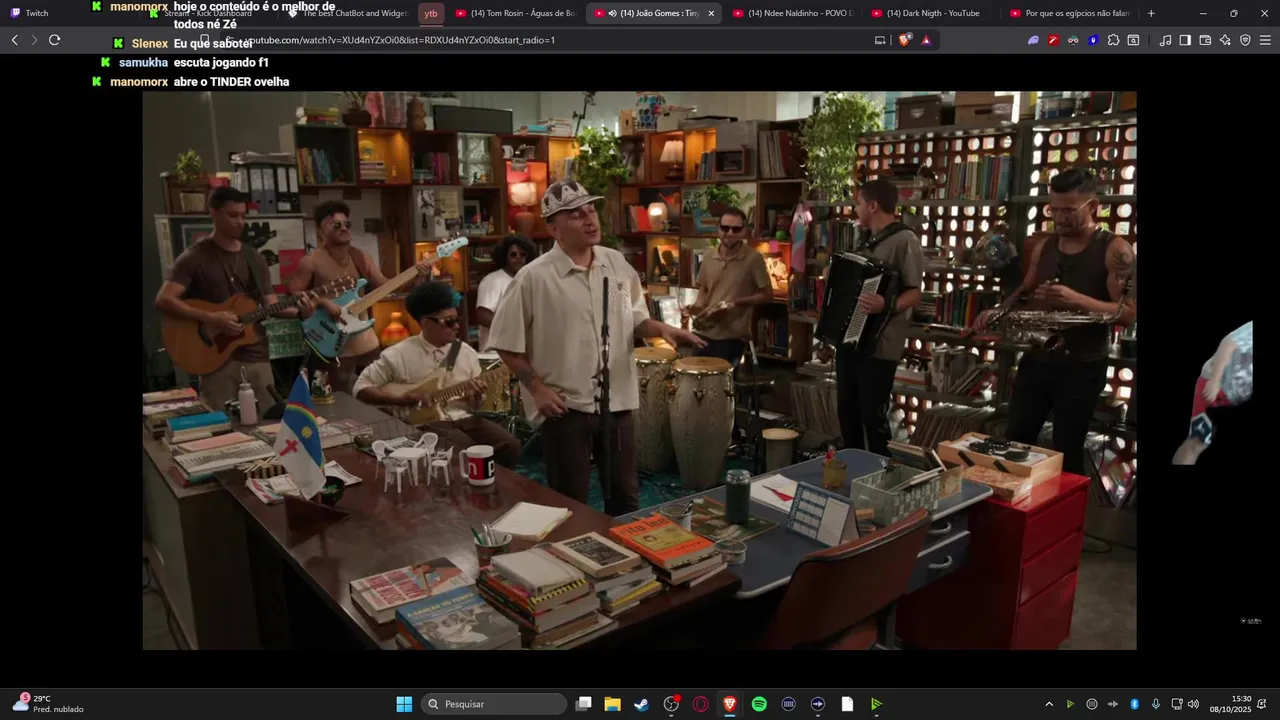Screen dimensions: 1280x720
Task: Open the Windows Start menu
Action: [404, 704]
